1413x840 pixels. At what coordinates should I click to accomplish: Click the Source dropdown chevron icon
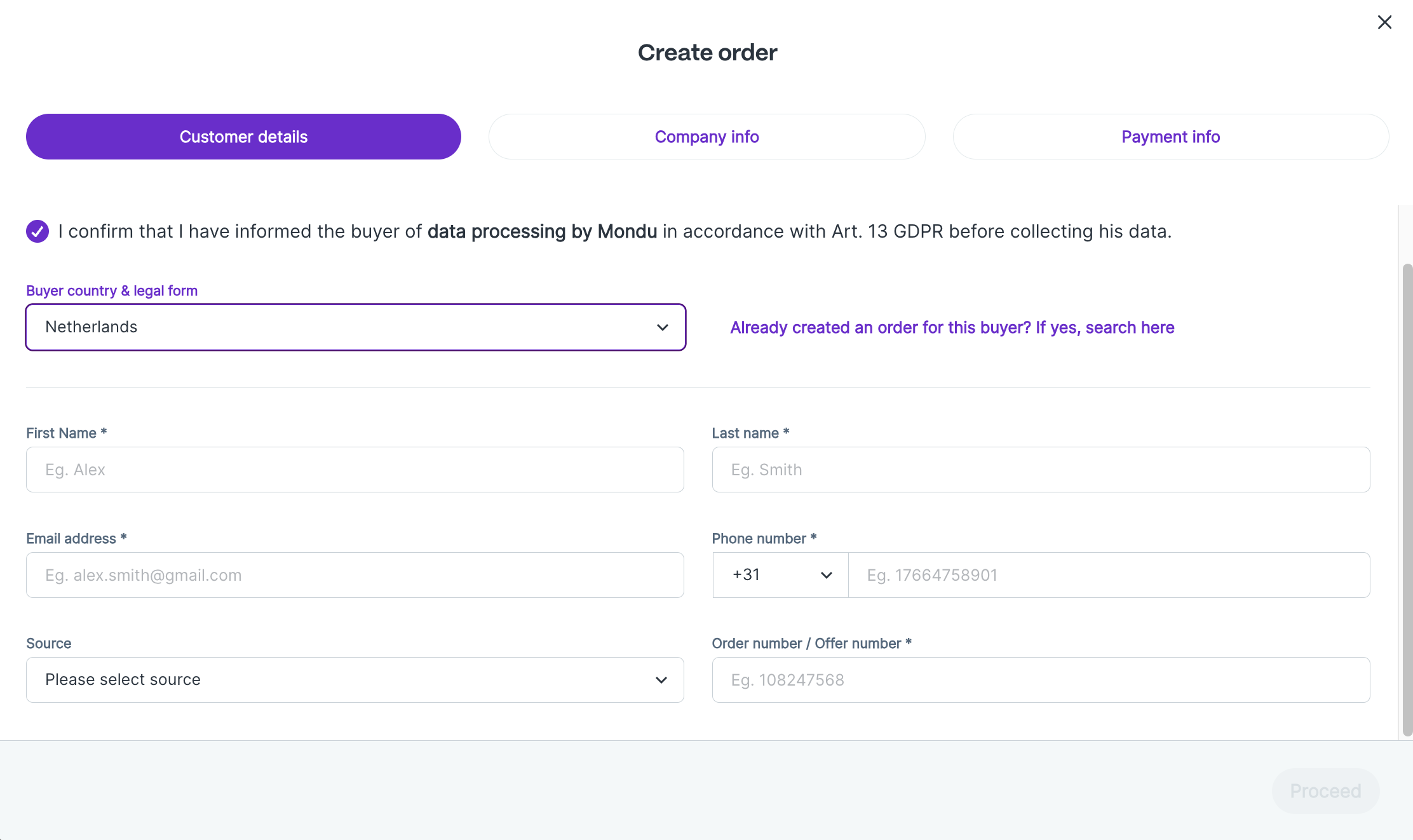(x=661, y=680)
